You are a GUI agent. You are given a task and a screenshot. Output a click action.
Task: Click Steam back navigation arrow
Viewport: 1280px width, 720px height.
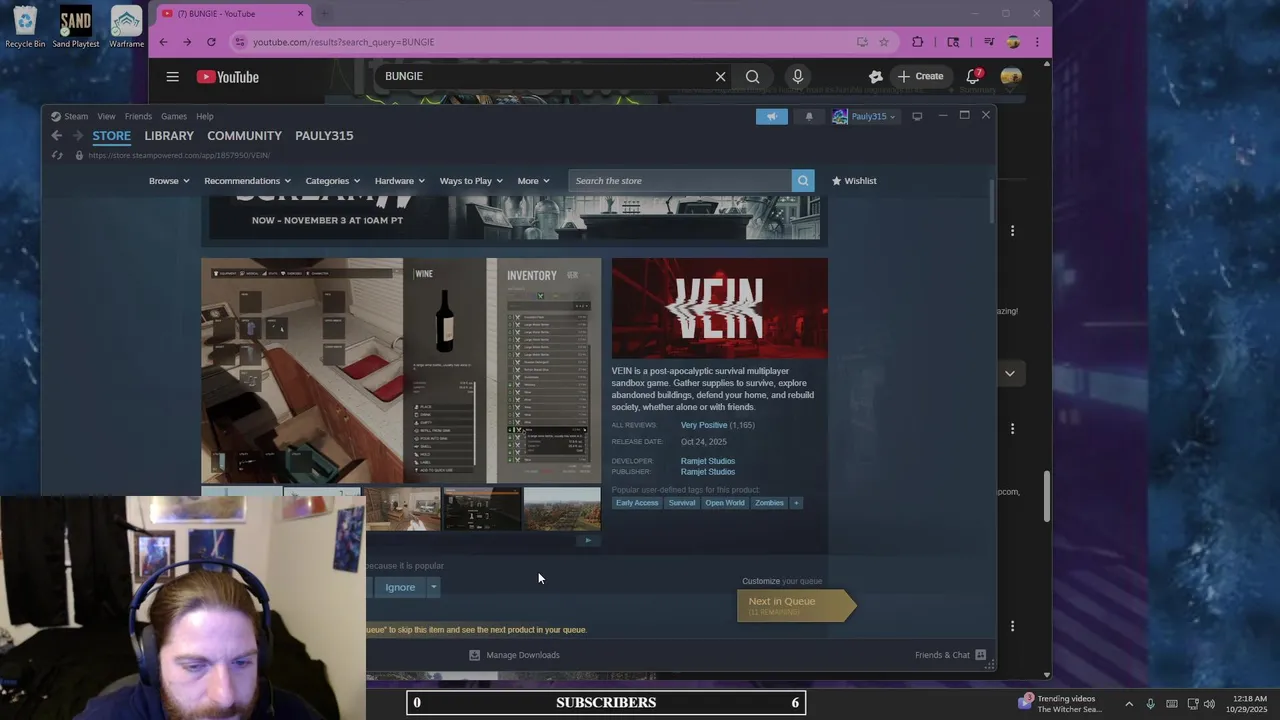[x=57, y=136]
